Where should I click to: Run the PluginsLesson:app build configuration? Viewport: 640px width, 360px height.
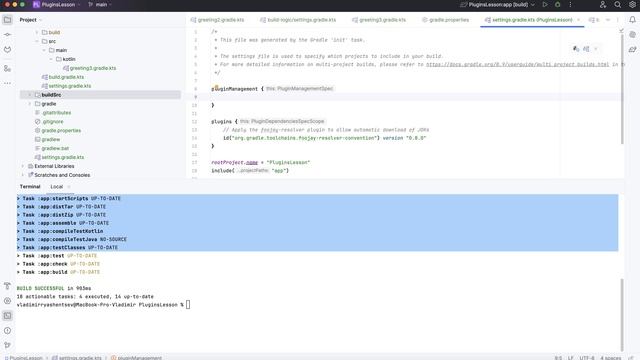545,4
